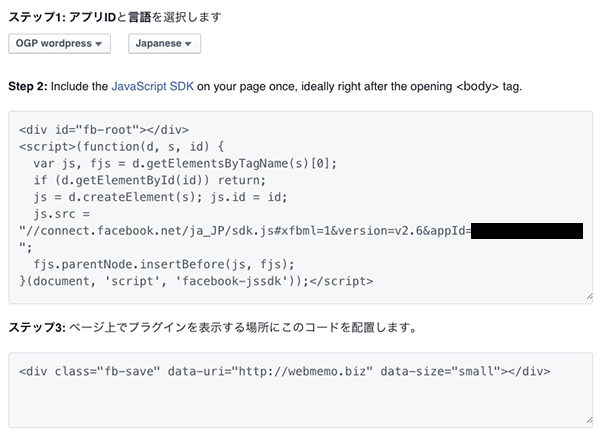Click the 'fjs.parentNode.insertBefore(js, fjs);' line
The width and height of the screenshot is (600, 438).
(x=164, y=264)
